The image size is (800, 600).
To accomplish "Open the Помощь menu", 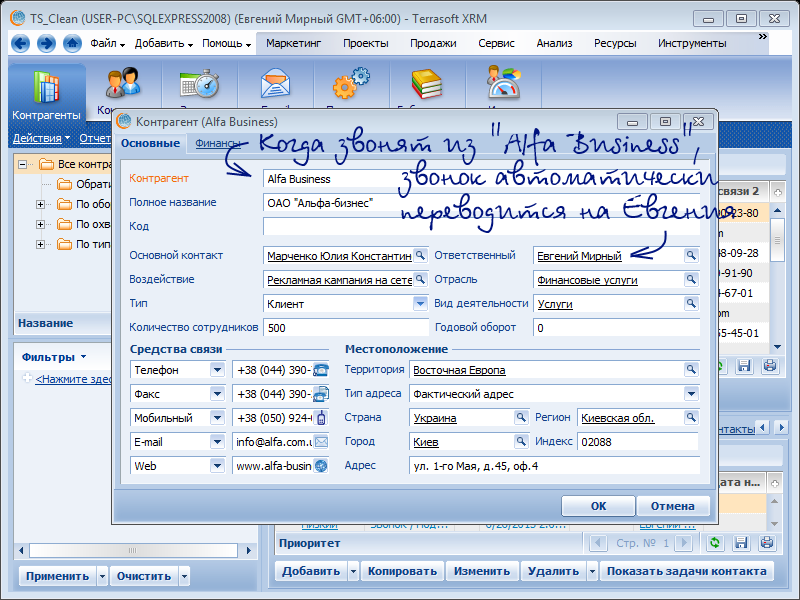I will click(227, 43).
